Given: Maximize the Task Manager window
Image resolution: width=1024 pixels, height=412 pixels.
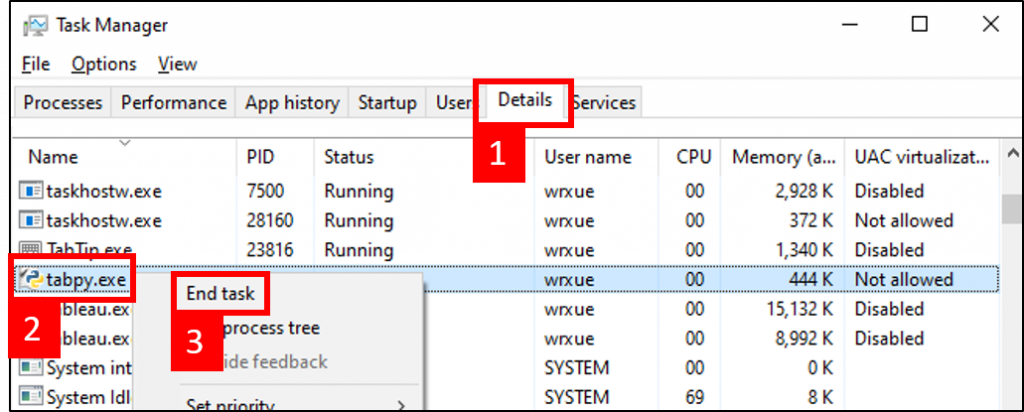Looking at the screenshot, I should pyautogui.click(x=919, y=25).
